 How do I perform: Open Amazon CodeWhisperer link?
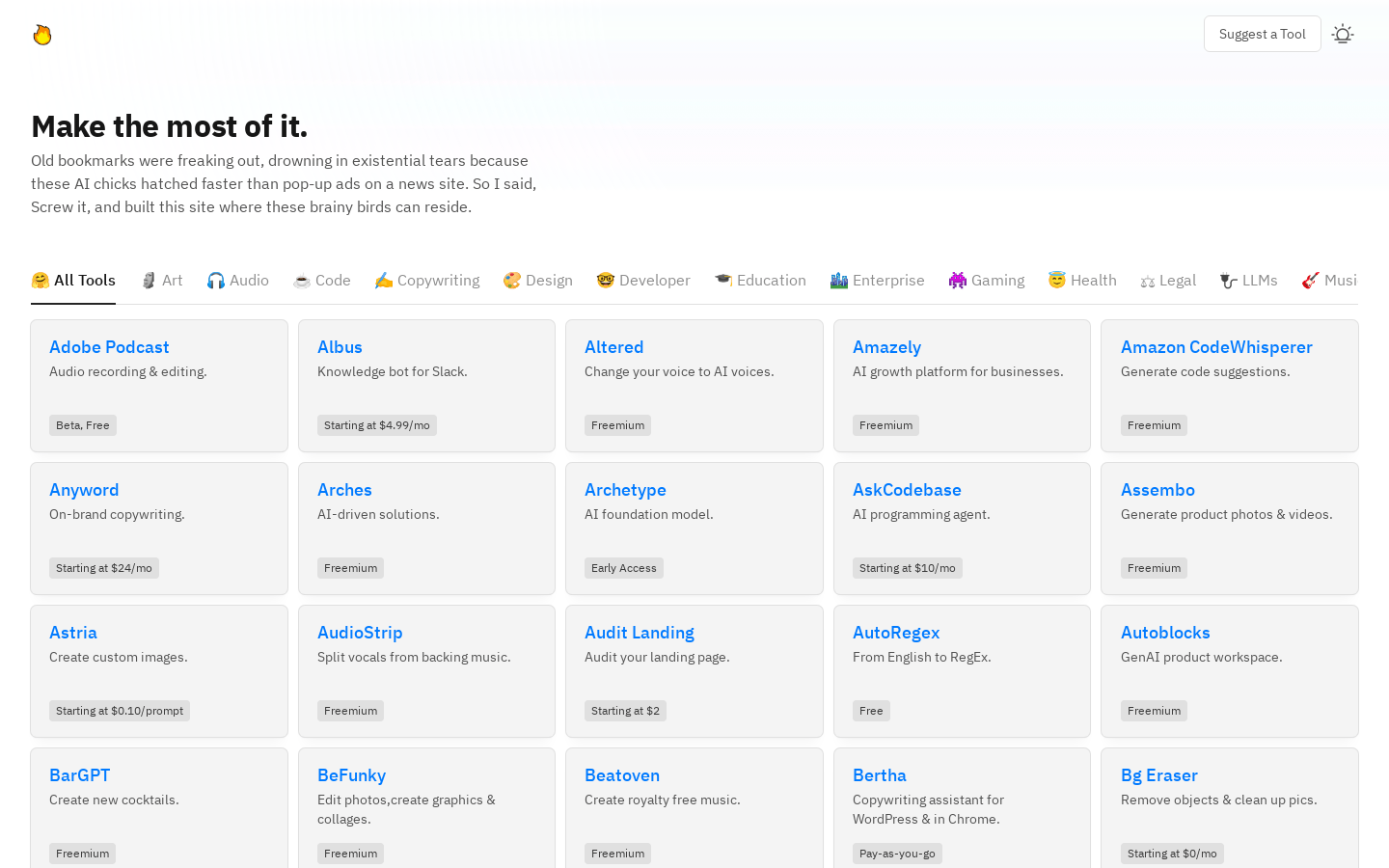[1216, 347]
